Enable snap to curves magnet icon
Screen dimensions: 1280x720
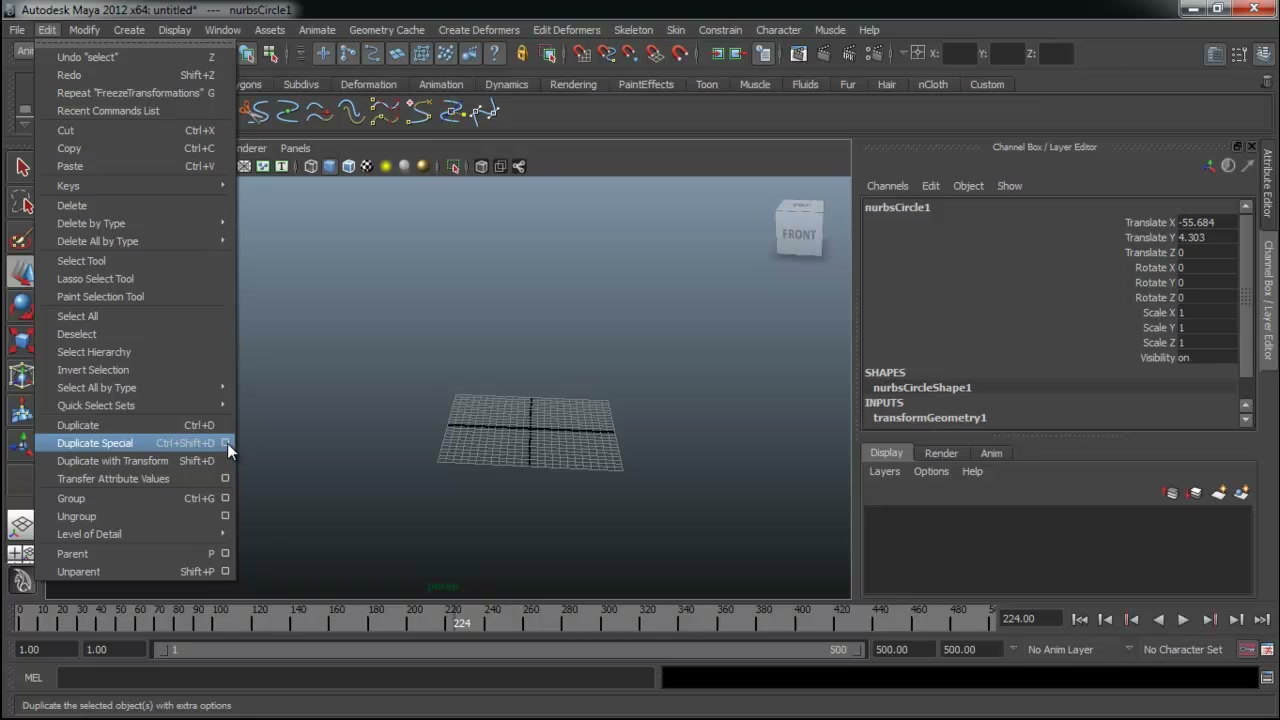606,54
